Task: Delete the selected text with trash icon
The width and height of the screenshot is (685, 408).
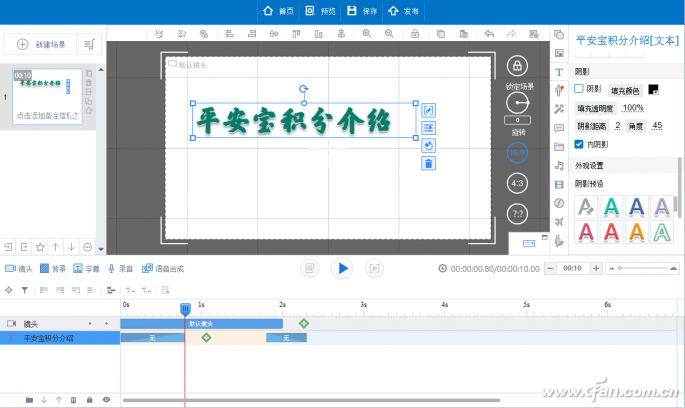Action: coord(428,163)
